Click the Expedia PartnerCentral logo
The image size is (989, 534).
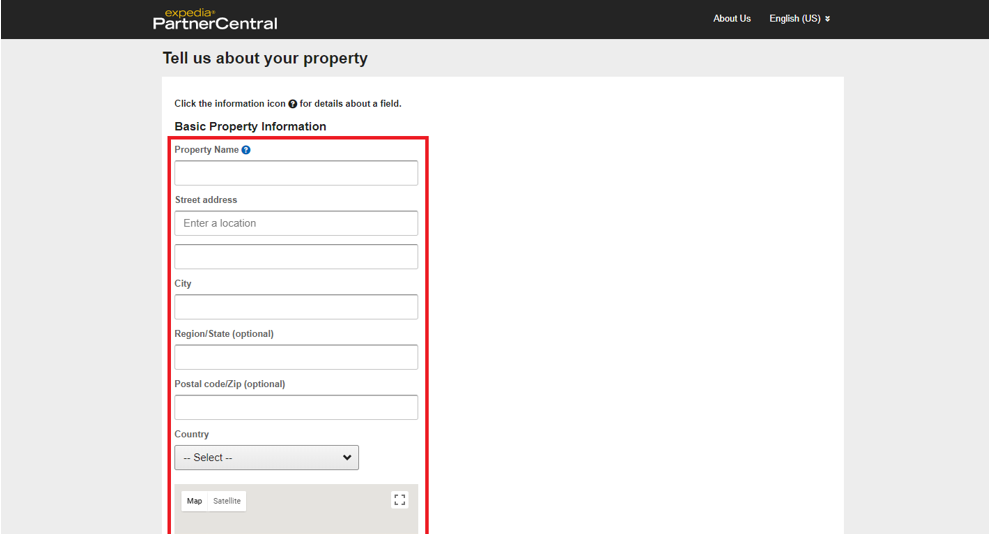(x=215, y=20)
